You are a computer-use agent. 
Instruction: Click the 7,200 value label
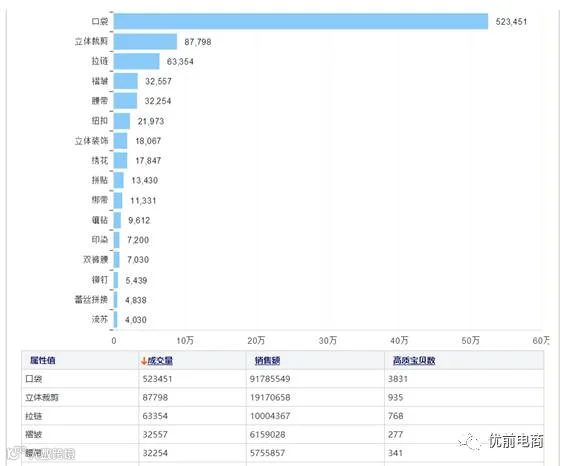[138, 240]
